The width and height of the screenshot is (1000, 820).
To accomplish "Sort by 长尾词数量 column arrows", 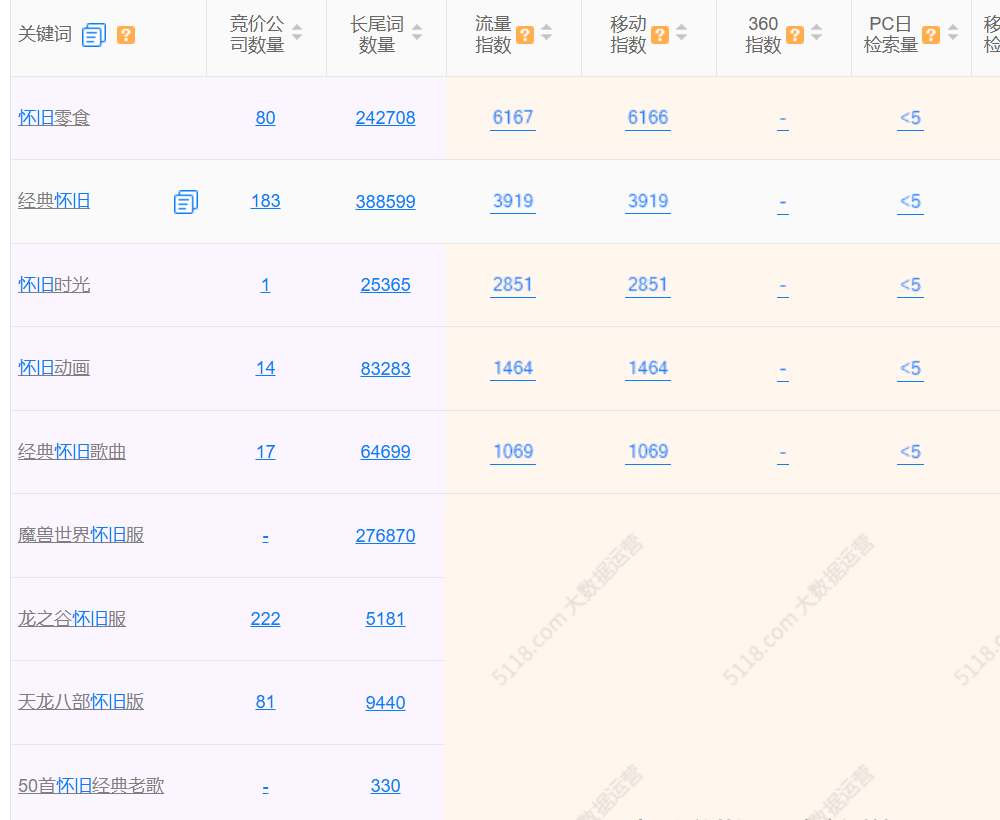I will 417,33.
